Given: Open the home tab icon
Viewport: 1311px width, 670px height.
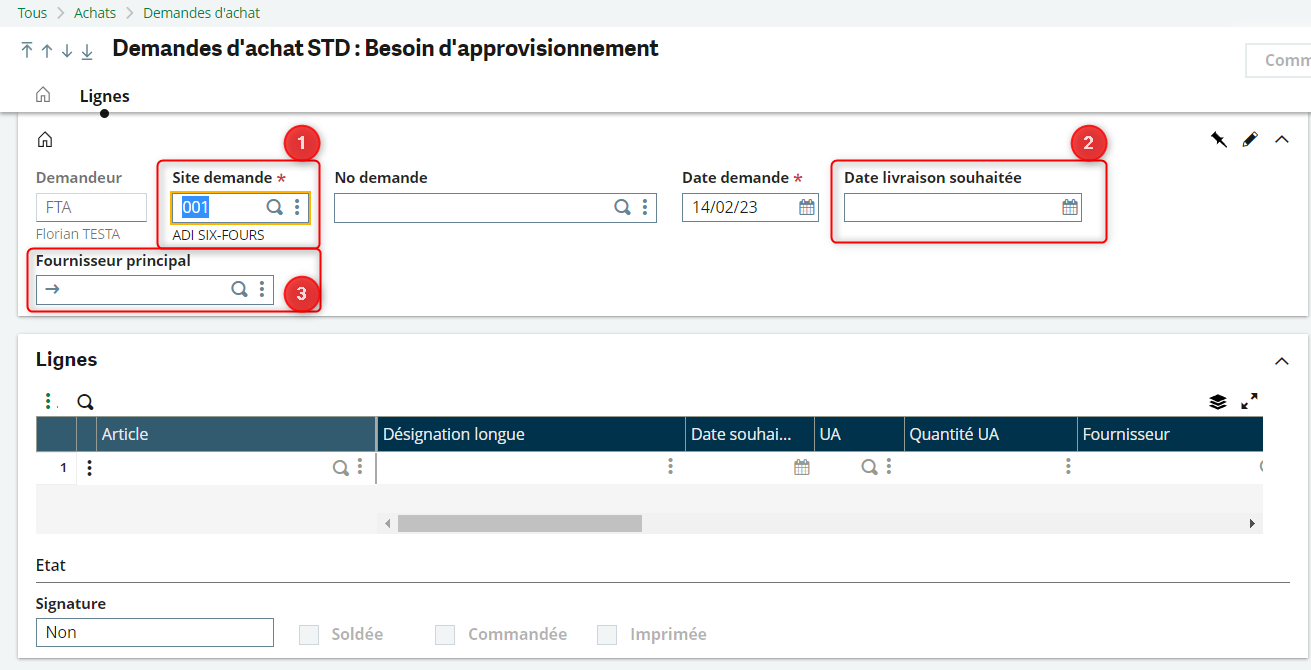Looking at the screenshot, I should pyautogui.click(x=43, y=95).
